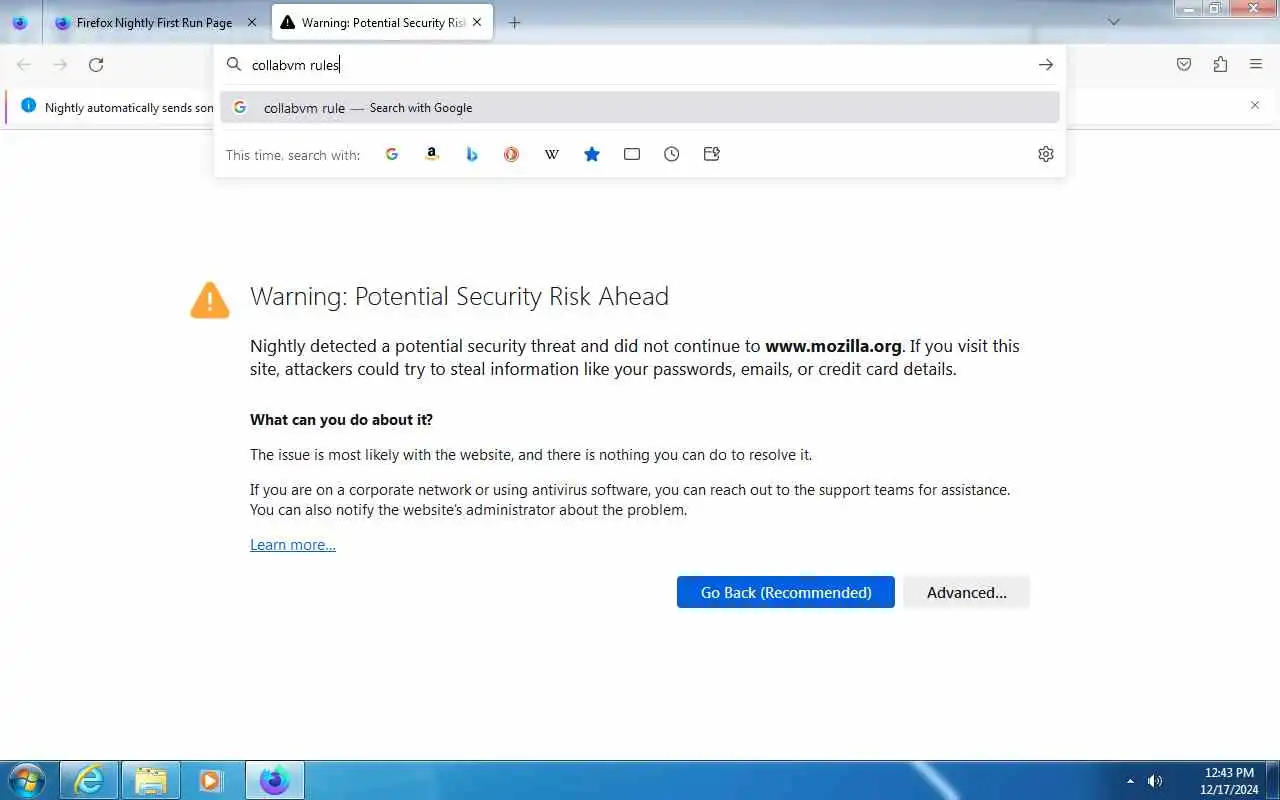Screen dimensions: 1280x800
Task: Pick Bing one-off search icon
Action: coord(472,154)
